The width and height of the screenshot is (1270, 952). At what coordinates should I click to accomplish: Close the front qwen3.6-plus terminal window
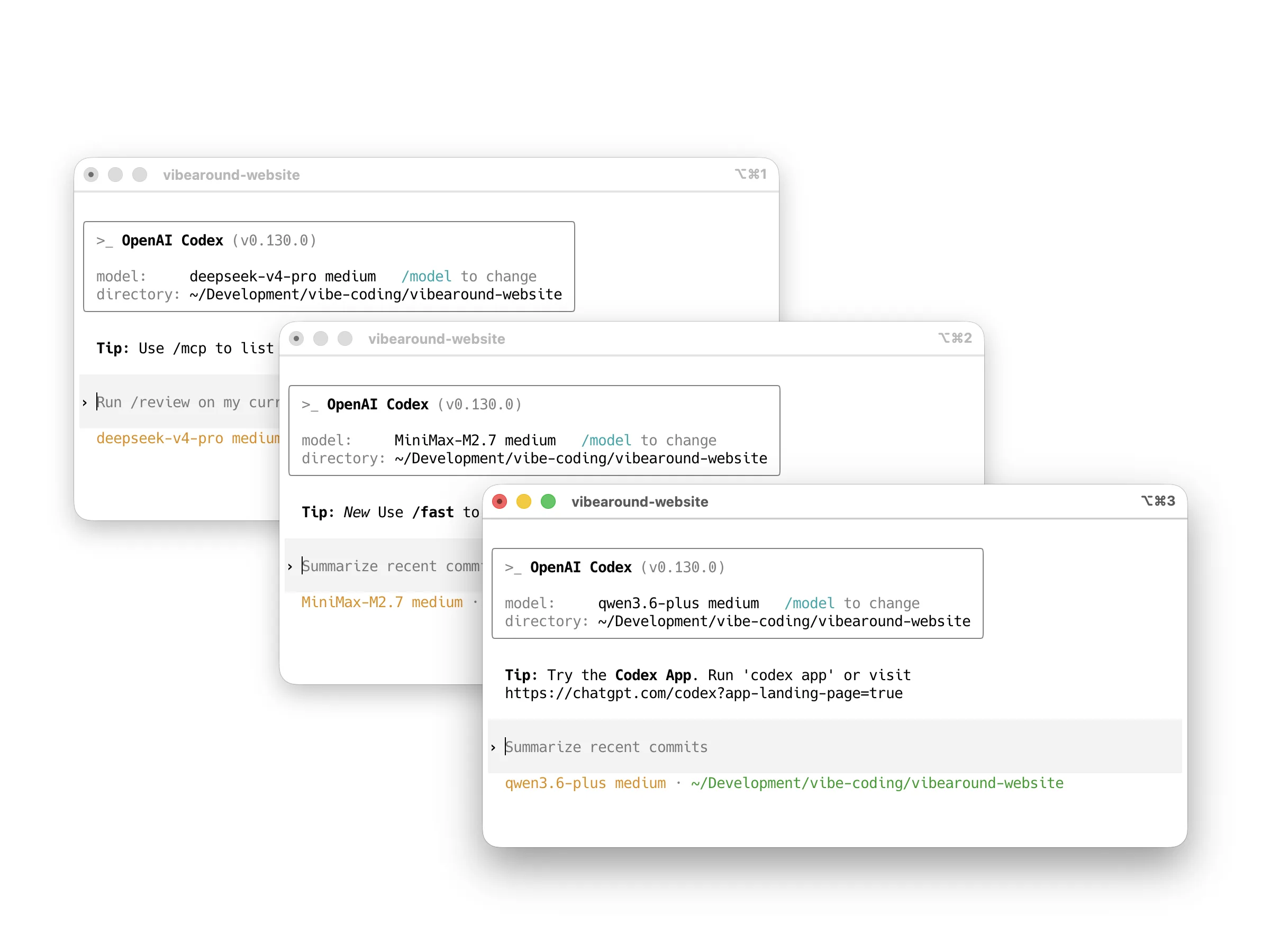click(500, 501)
